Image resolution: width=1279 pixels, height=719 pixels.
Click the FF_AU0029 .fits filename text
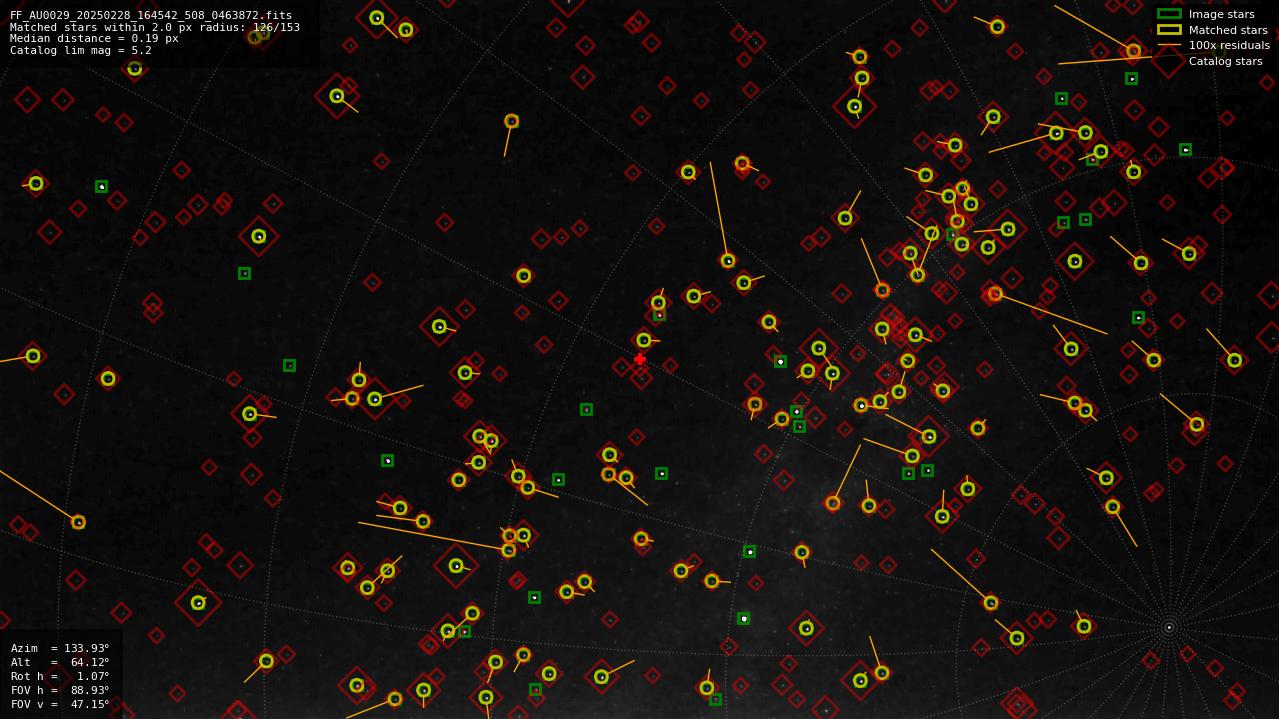tap(151, 15)
